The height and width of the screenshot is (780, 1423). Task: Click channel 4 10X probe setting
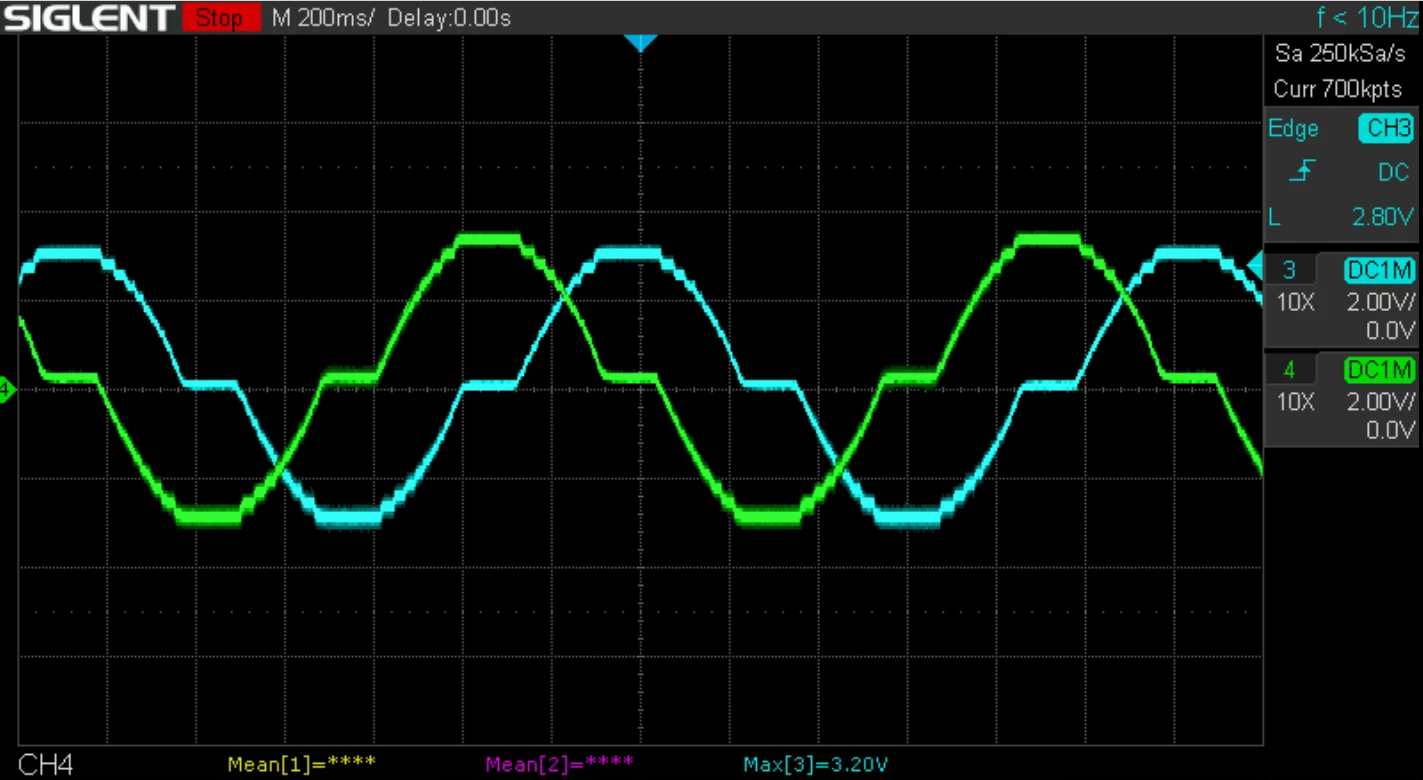click(1295, 401)
